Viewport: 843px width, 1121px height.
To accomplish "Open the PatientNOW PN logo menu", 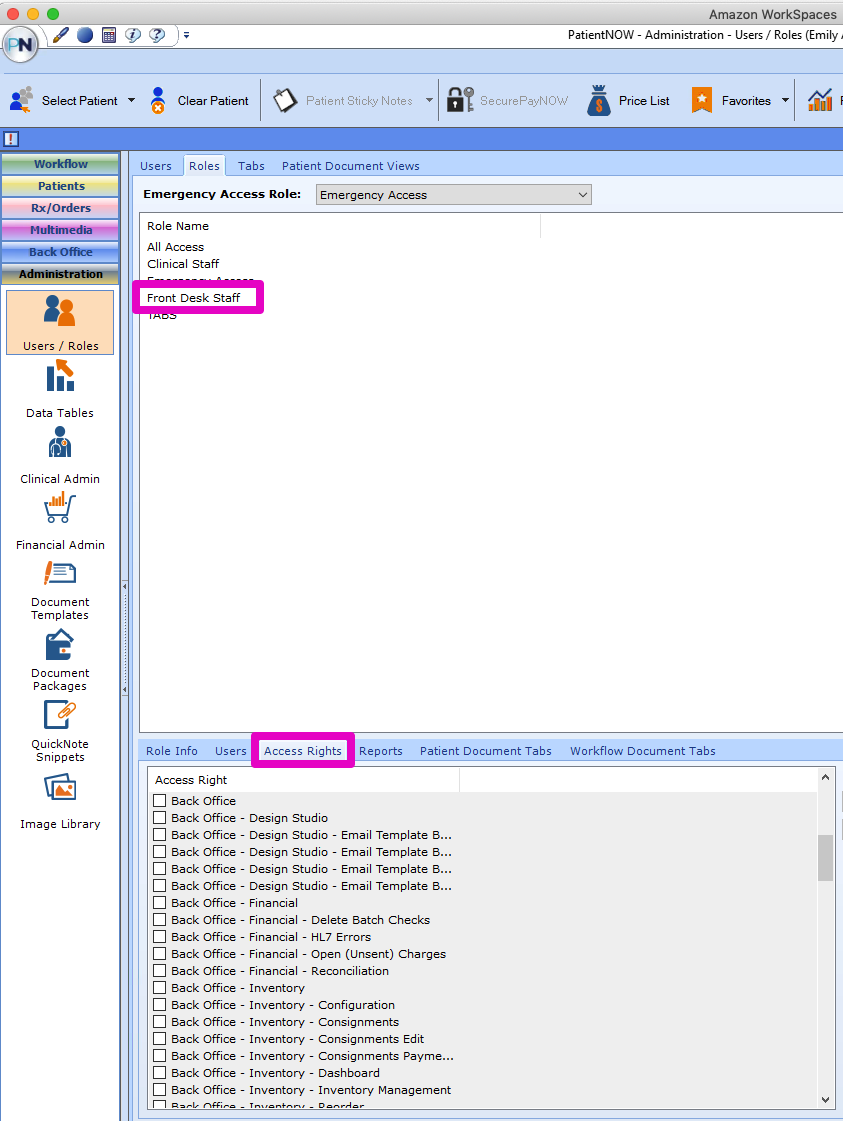I will coord(20,45).
